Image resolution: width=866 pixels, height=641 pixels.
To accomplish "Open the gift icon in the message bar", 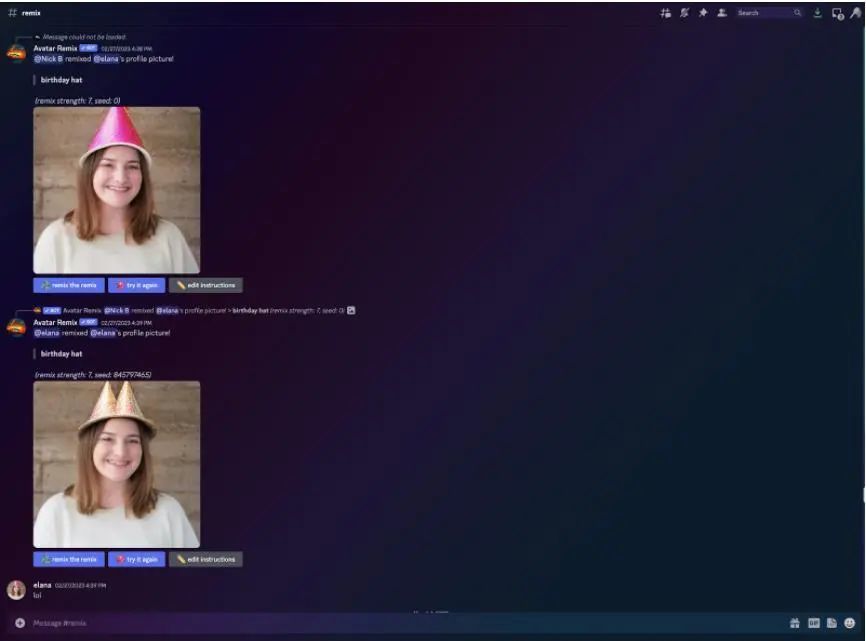I will coord(795,623).
